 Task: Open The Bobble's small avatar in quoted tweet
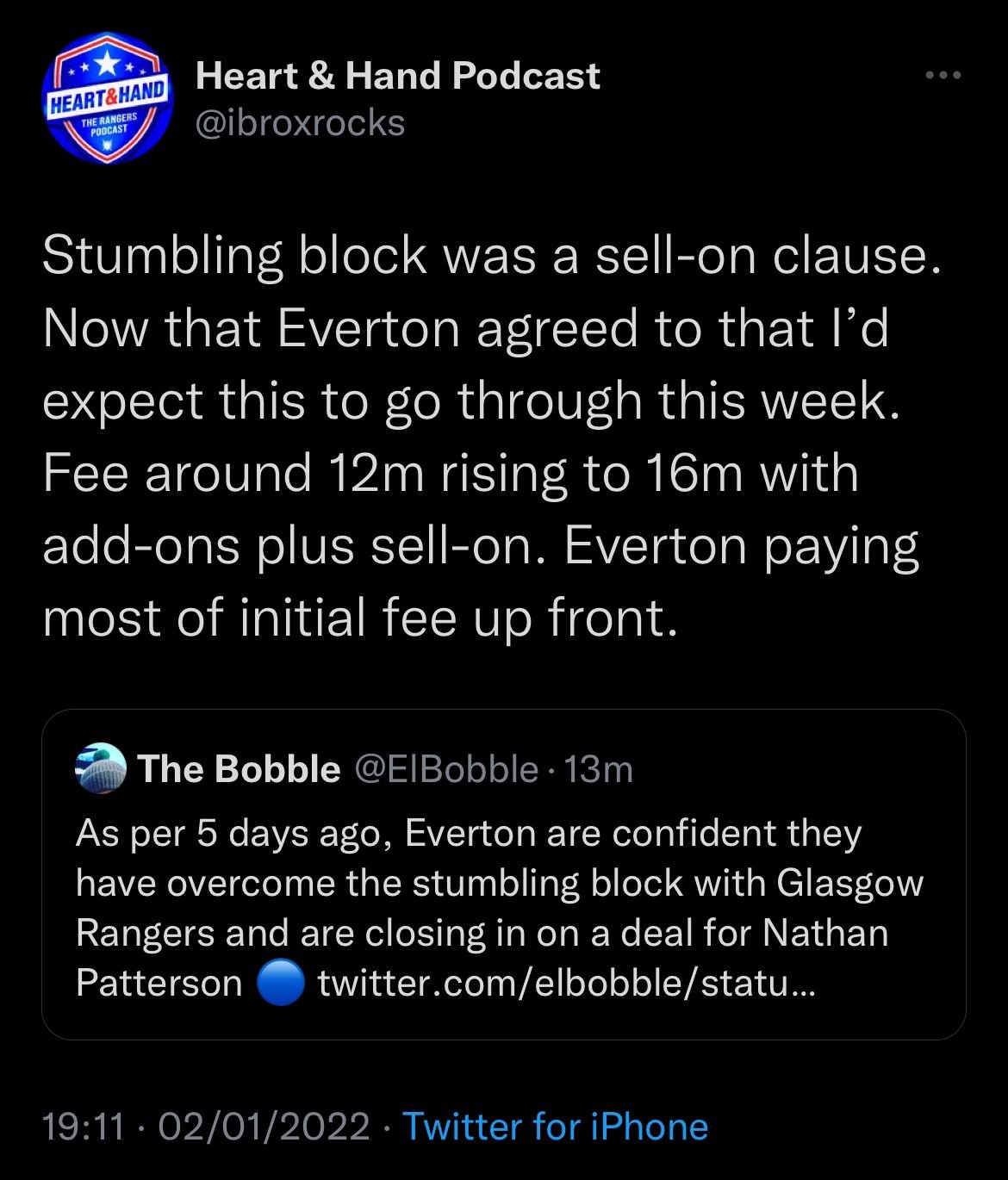(101, 768)
